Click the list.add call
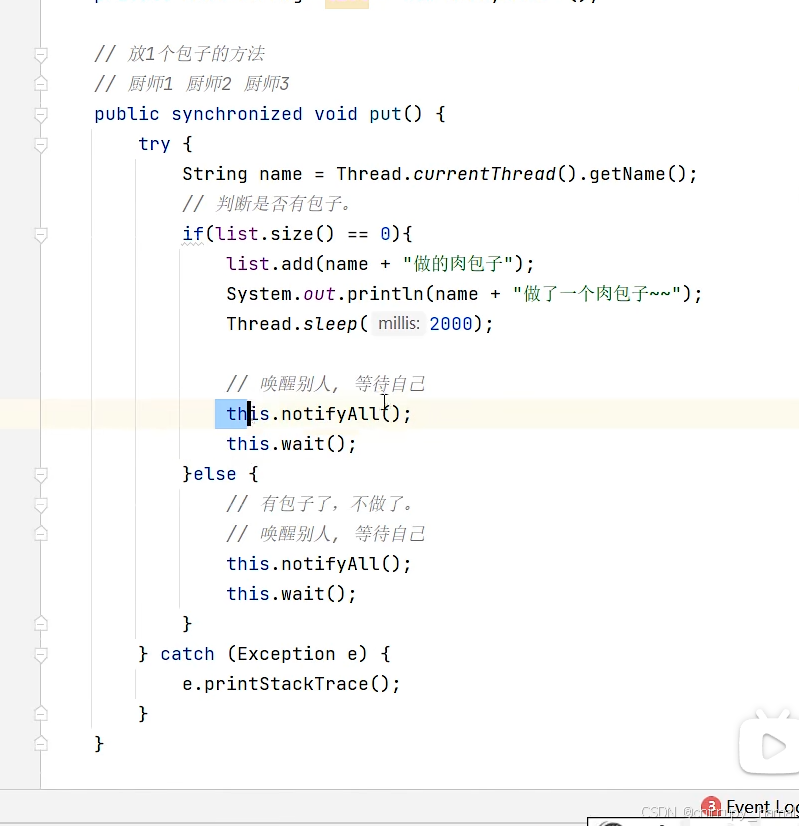Screen dimensions: 799x826 (x=270, y=263)
